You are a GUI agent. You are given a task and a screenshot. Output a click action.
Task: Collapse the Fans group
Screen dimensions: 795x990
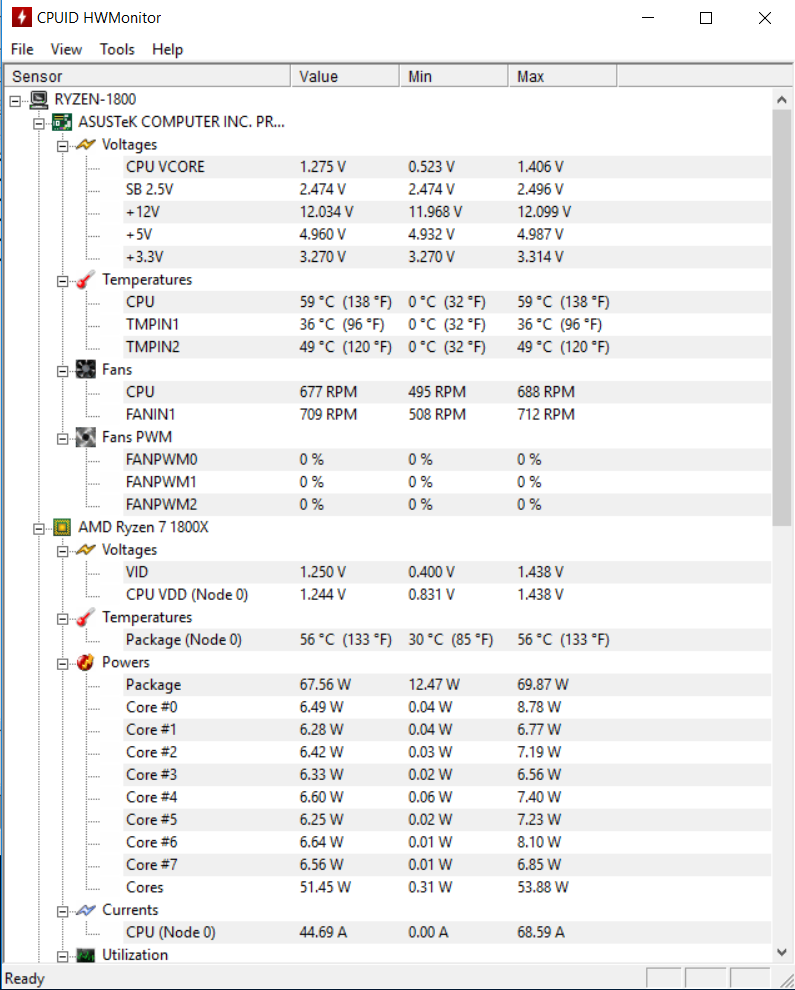pyautogui.click(x=62, y=371)
